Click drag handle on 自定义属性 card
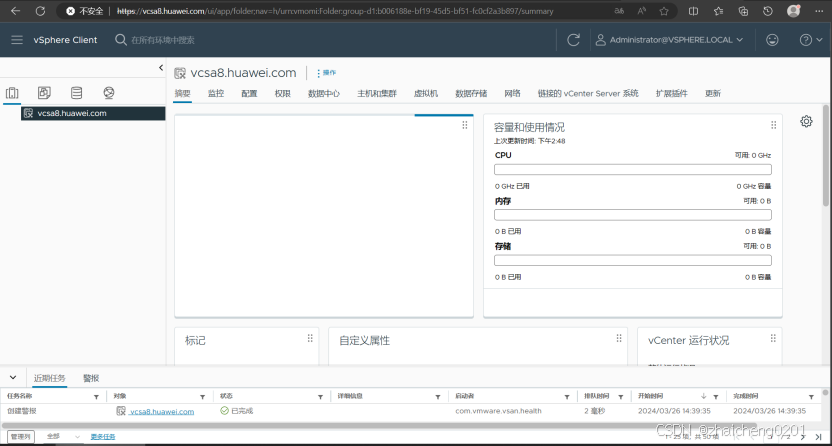 pyautogui.click(x=619, y=338)
